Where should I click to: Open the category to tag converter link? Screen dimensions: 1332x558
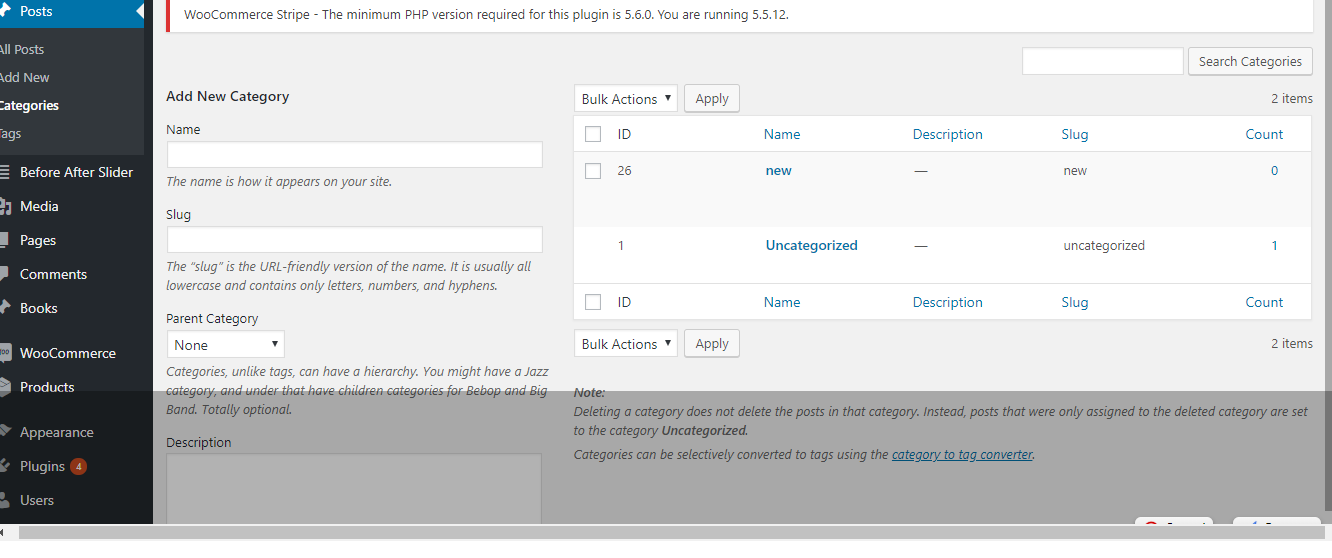pos(962,454)
